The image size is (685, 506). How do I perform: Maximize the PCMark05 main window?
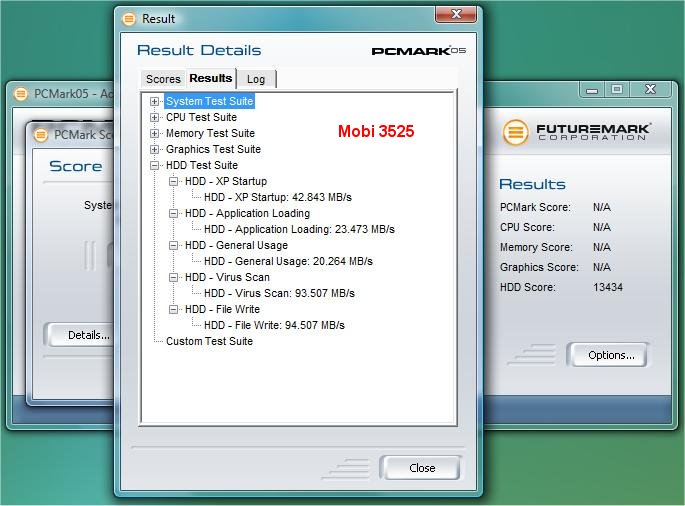tap(617, 90)
